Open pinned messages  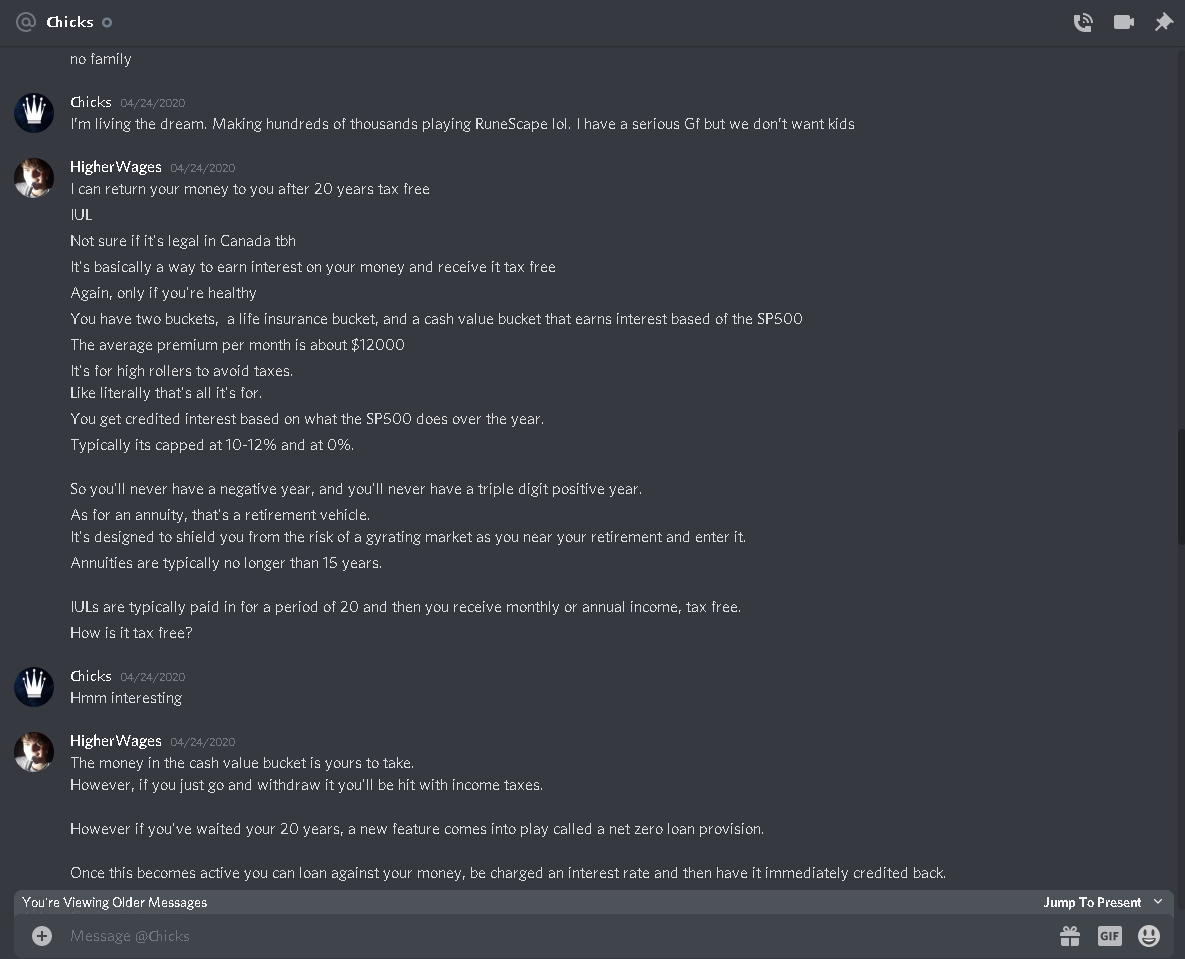(1163, 22)
